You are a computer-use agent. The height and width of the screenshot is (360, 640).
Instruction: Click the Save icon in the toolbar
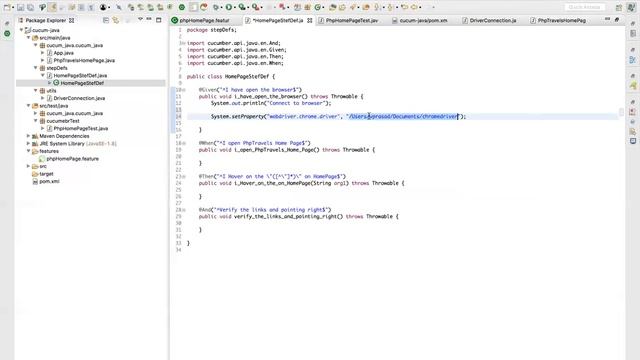[21, 7]
